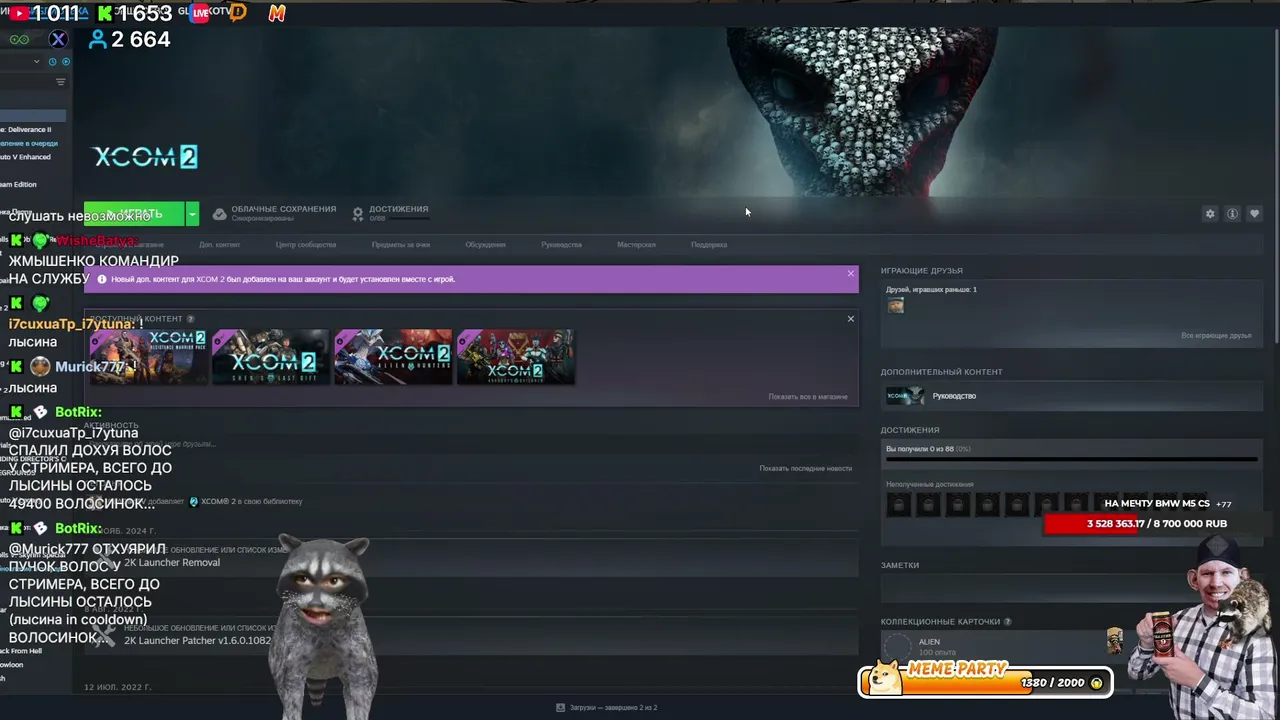Dismiss the purple DLC notification banner
This screenshot has height=720, width=1280.
(x=851, y=273)
